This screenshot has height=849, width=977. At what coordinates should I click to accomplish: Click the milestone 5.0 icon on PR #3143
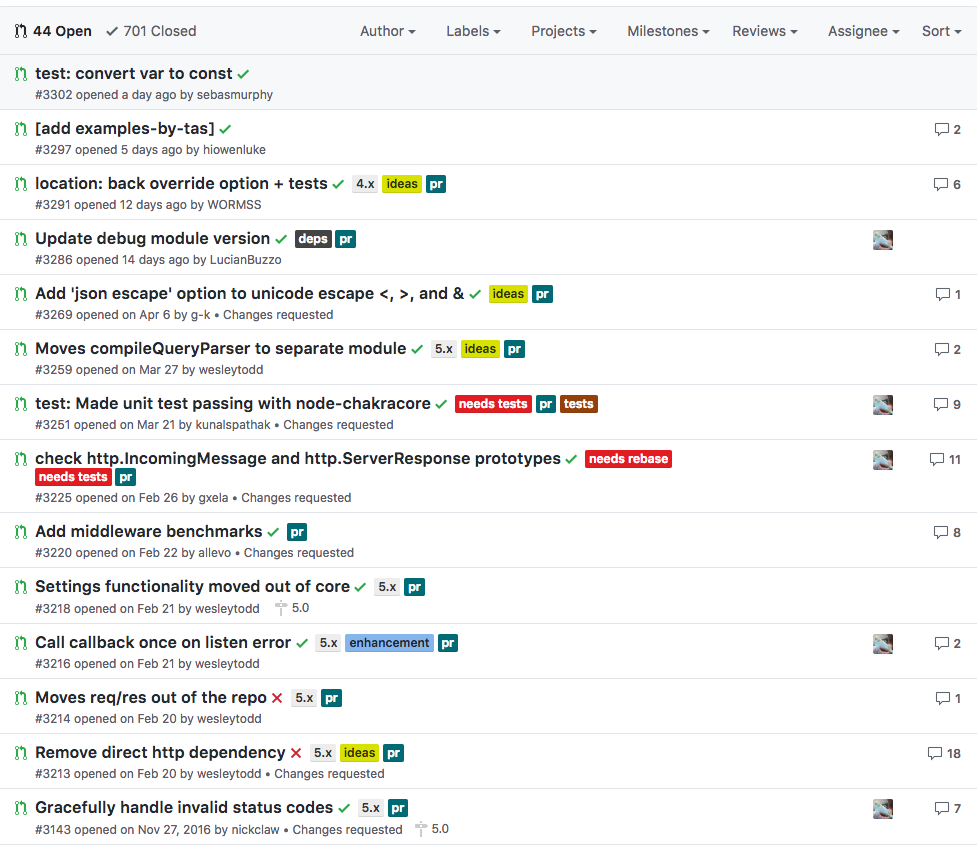[421, 829]
